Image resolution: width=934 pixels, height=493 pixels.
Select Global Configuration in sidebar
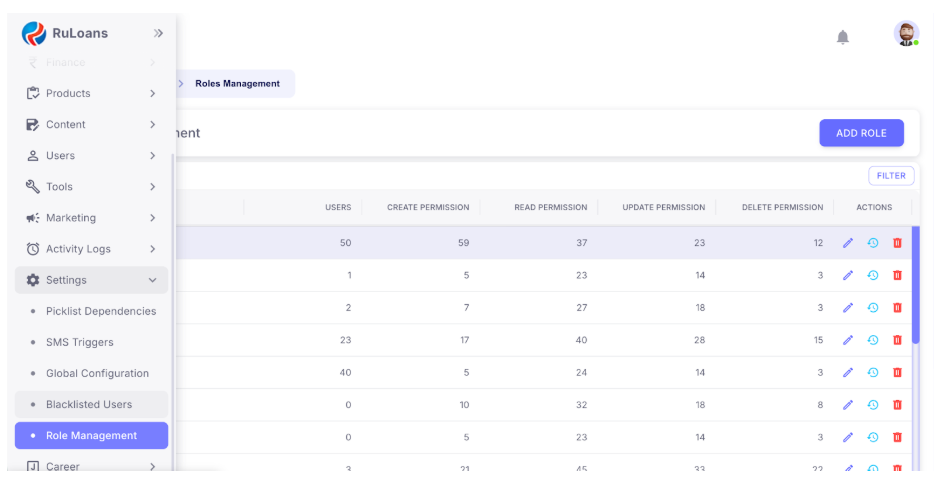tap(97, 374)
